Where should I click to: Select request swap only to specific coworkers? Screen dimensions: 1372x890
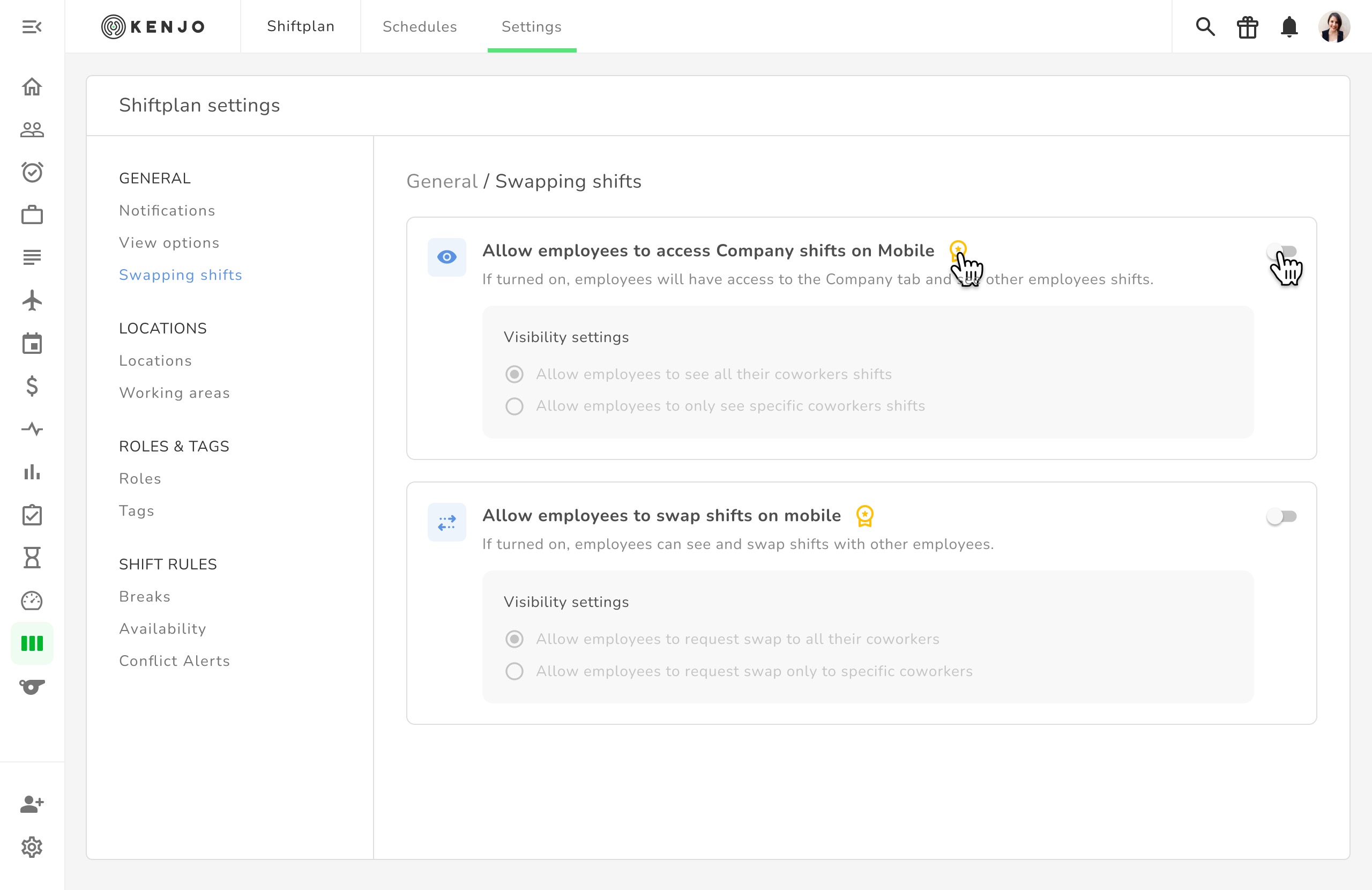514,671
